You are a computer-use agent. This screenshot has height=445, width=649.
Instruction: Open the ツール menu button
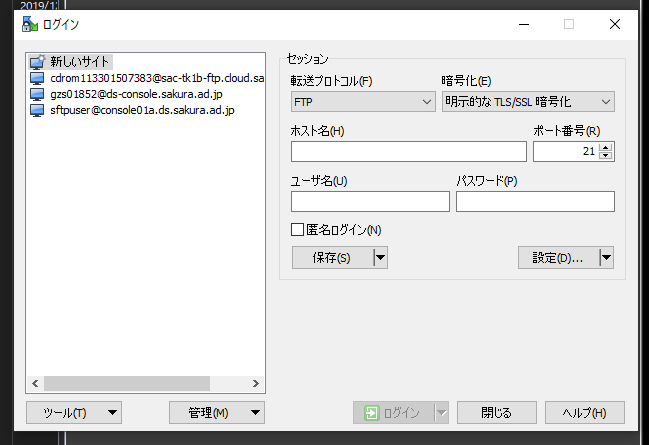(74, 412)
